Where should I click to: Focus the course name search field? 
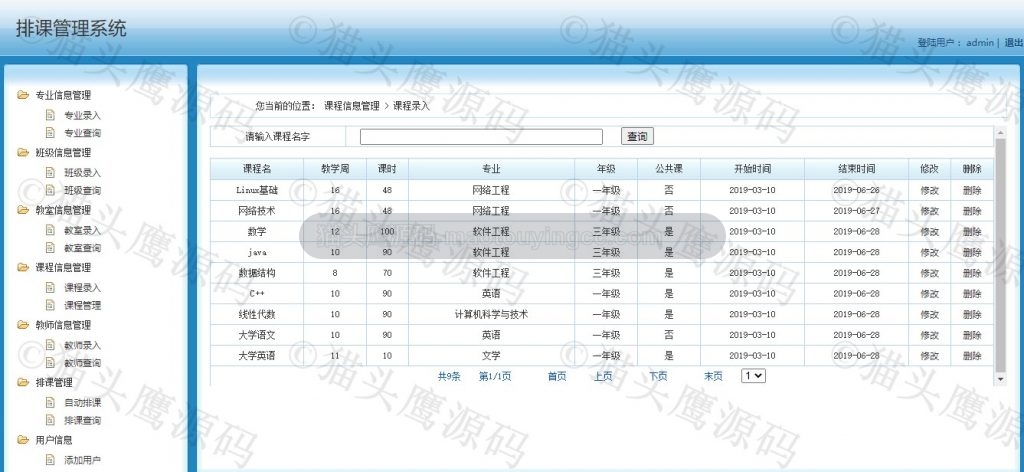pyautogui.click(x=481, y=136)
